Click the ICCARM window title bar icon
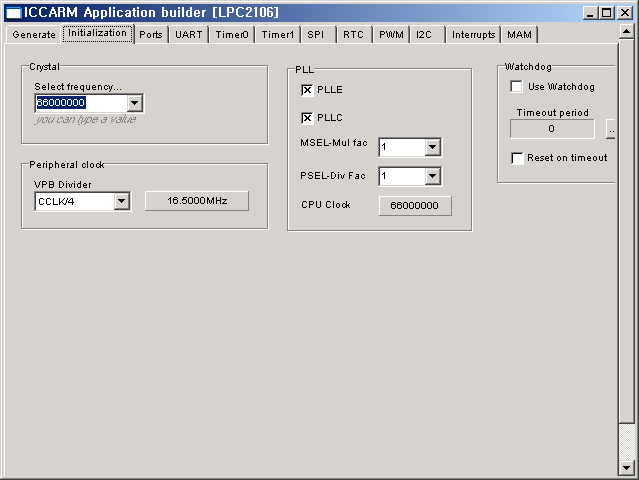 (x=14, y=13)
